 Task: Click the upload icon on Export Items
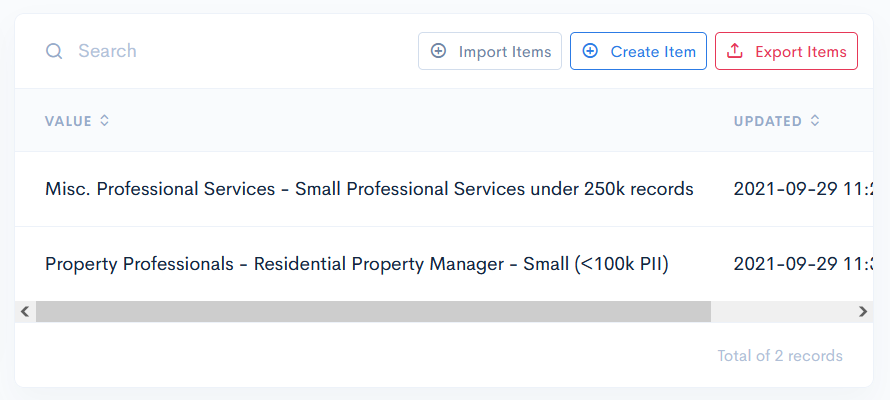tap(735, 51)
